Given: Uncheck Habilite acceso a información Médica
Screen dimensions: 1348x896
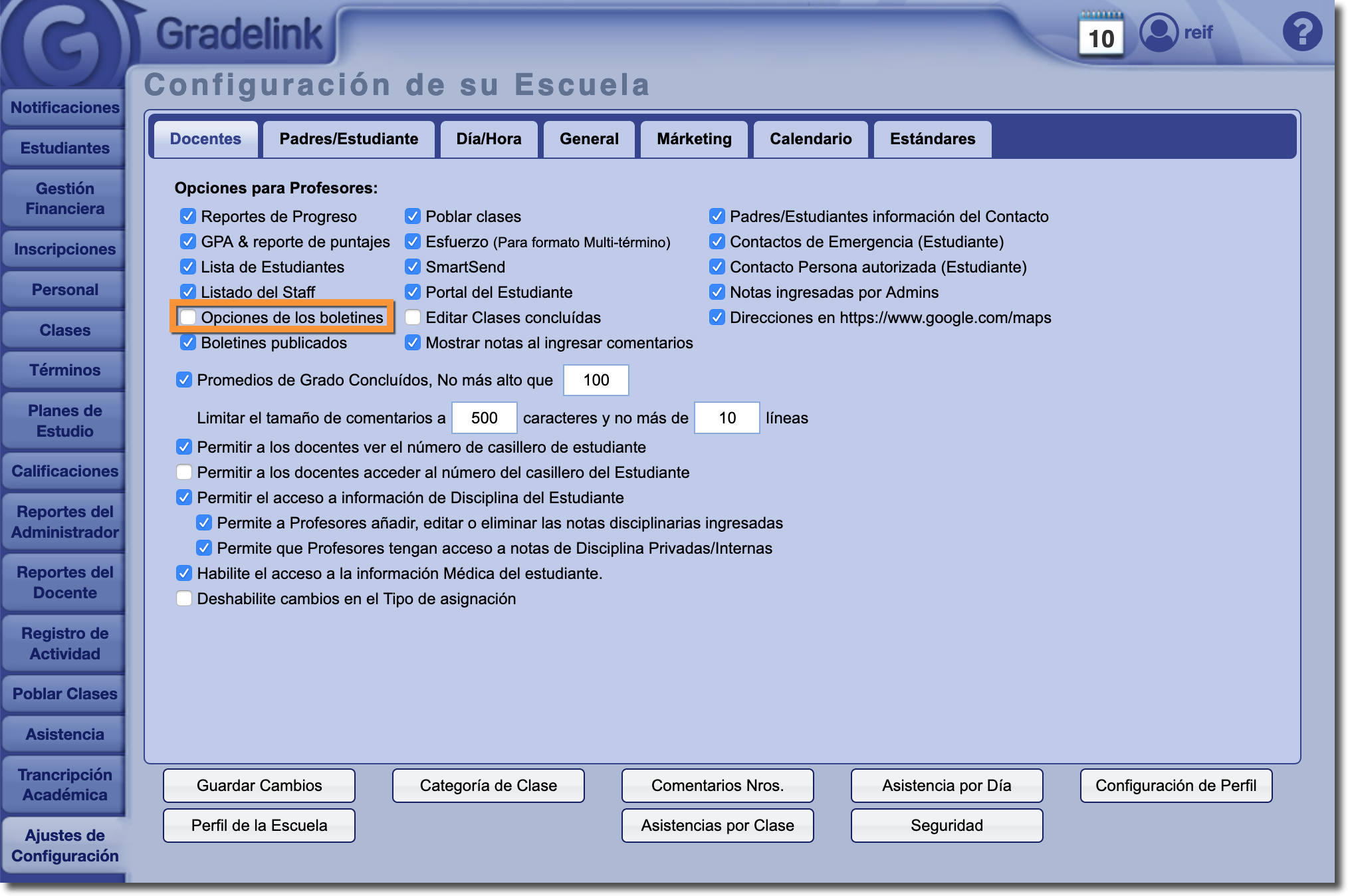Looking at the screenshot, I should coord(184,574).
